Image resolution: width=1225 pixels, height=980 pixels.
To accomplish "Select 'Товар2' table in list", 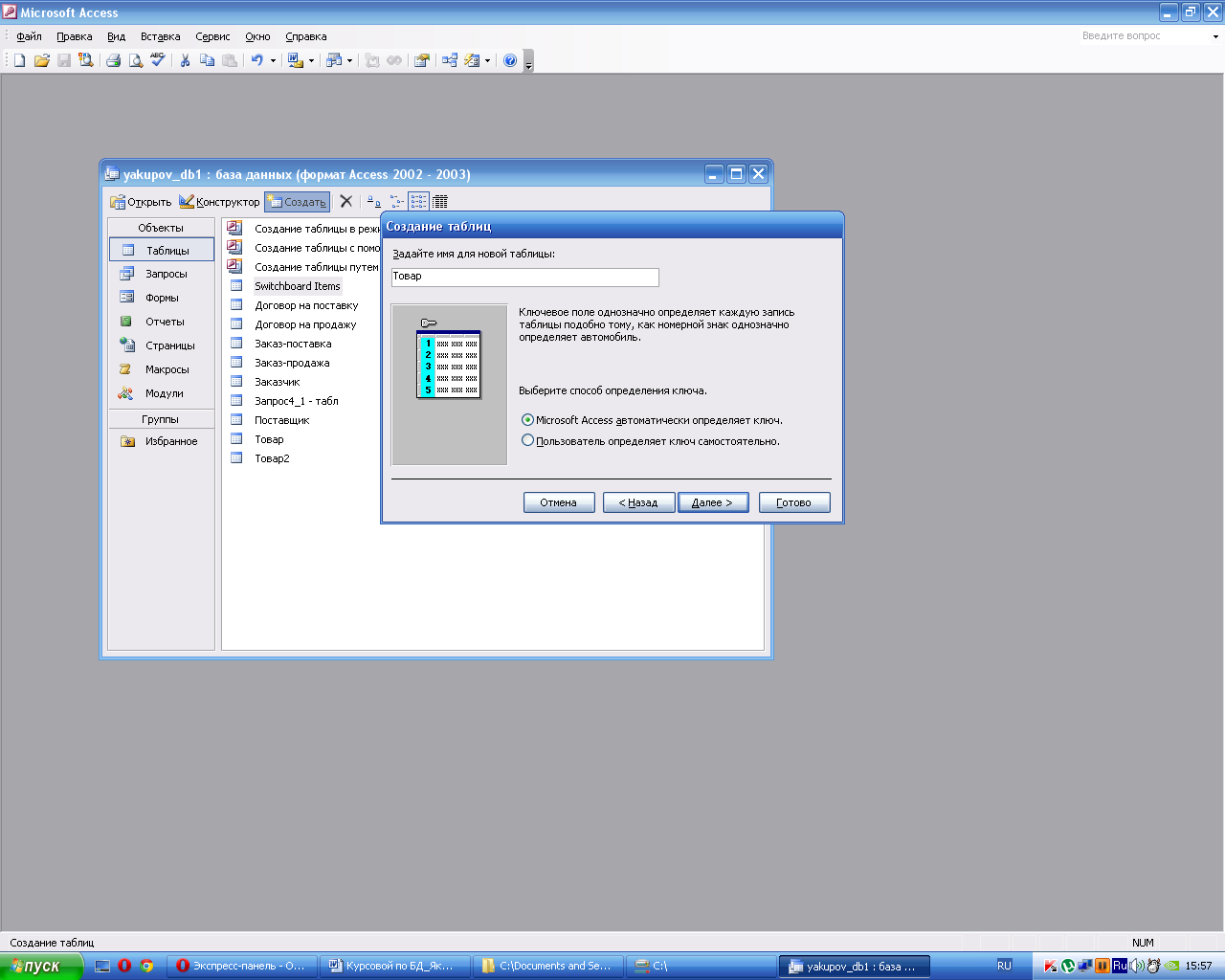I will tap(272, 458).
